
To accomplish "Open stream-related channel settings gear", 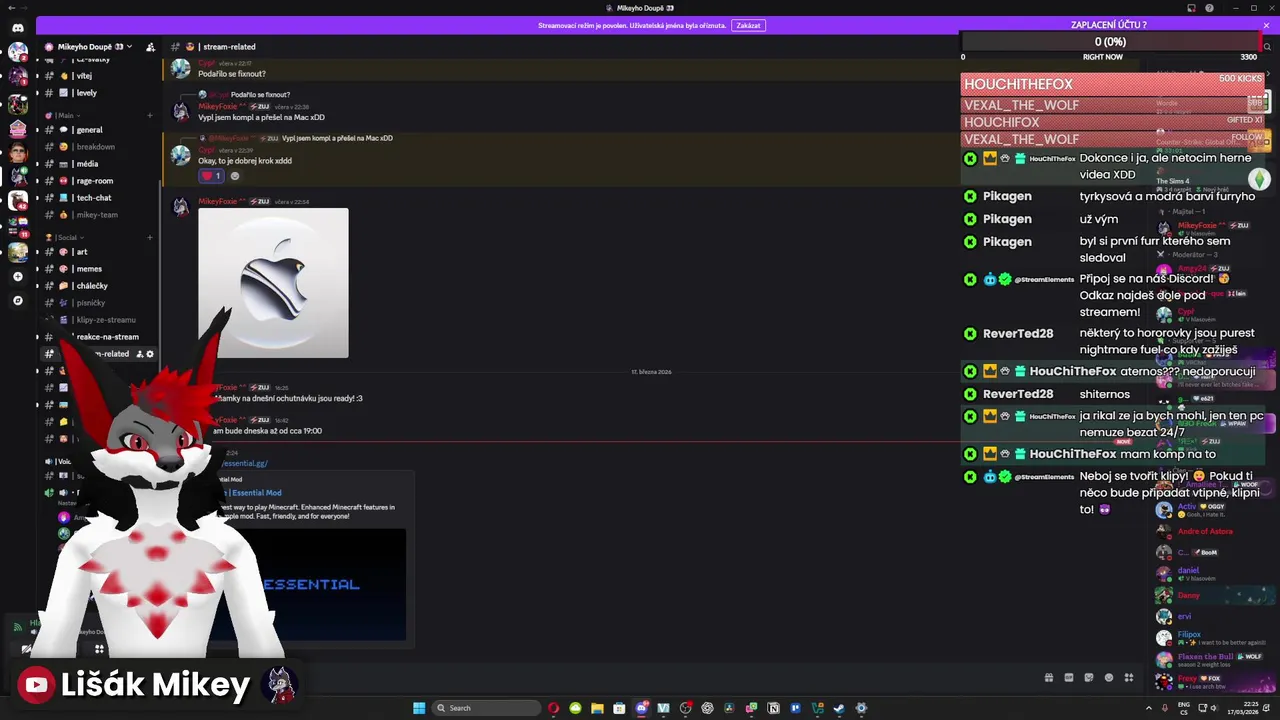I will [x=150, y=354].
